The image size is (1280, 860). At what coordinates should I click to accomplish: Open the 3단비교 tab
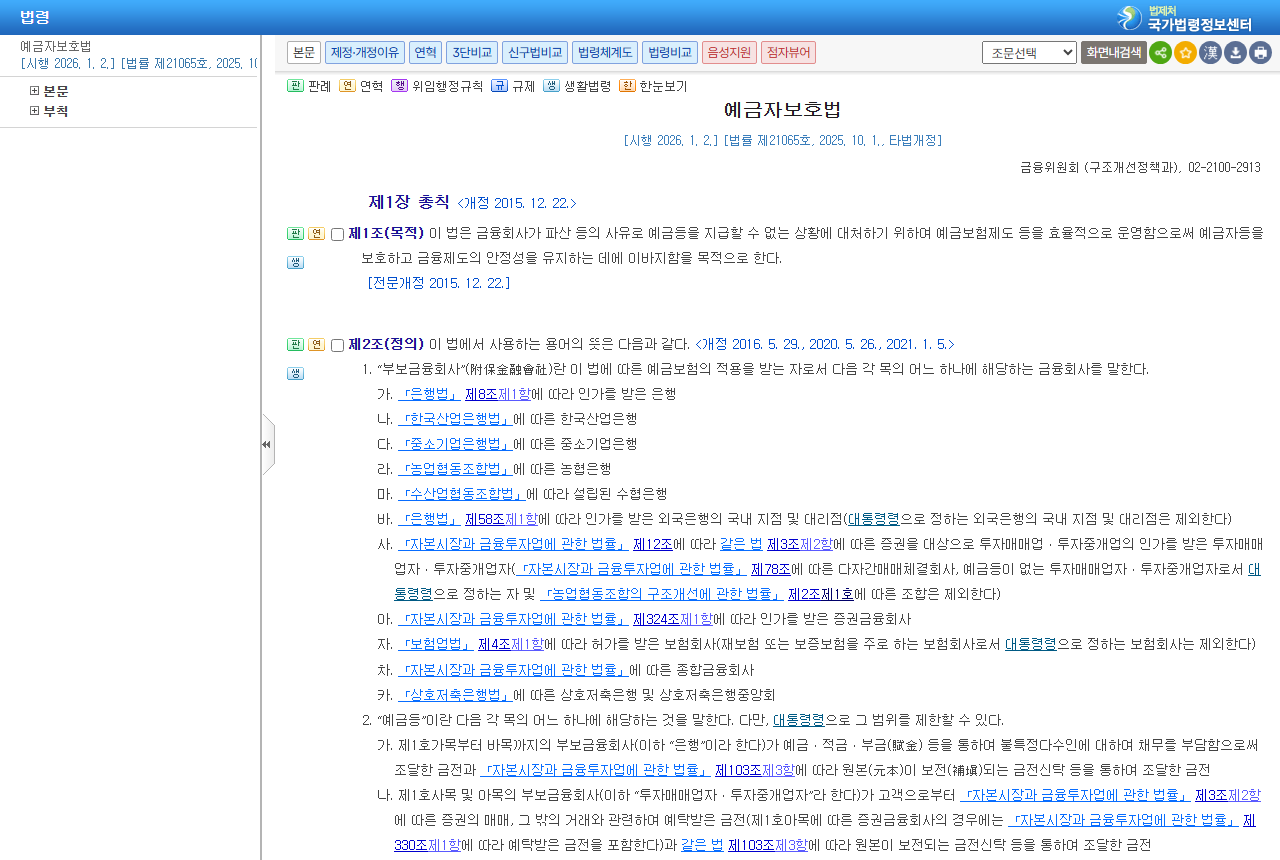coord(472,52)
